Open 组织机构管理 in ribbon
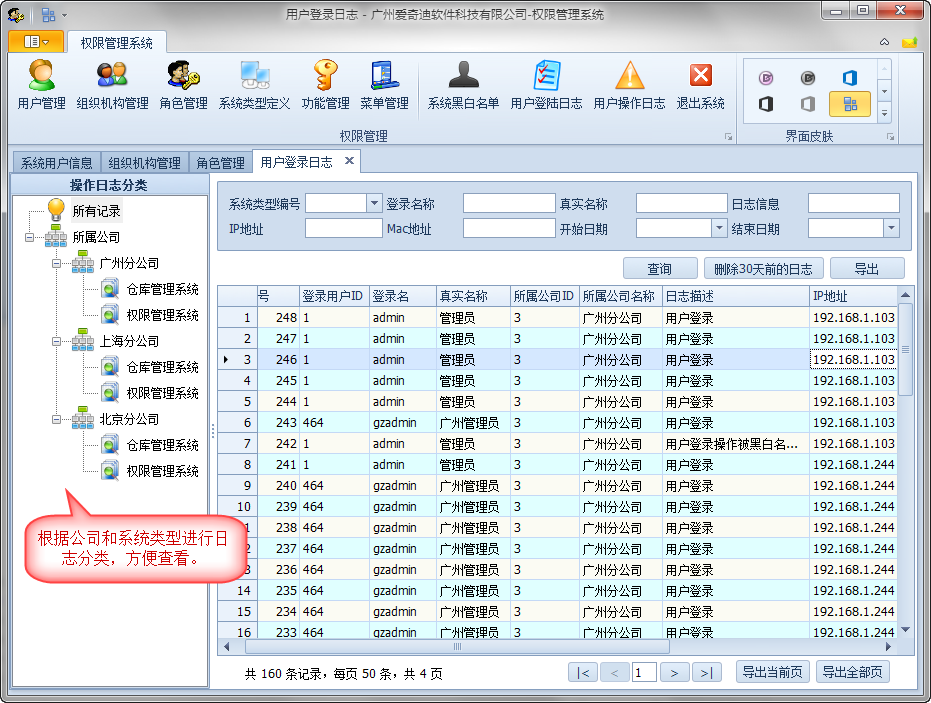The width and height of the screenshot is (931, 703). pyautogui.click(x=112, y=85)
